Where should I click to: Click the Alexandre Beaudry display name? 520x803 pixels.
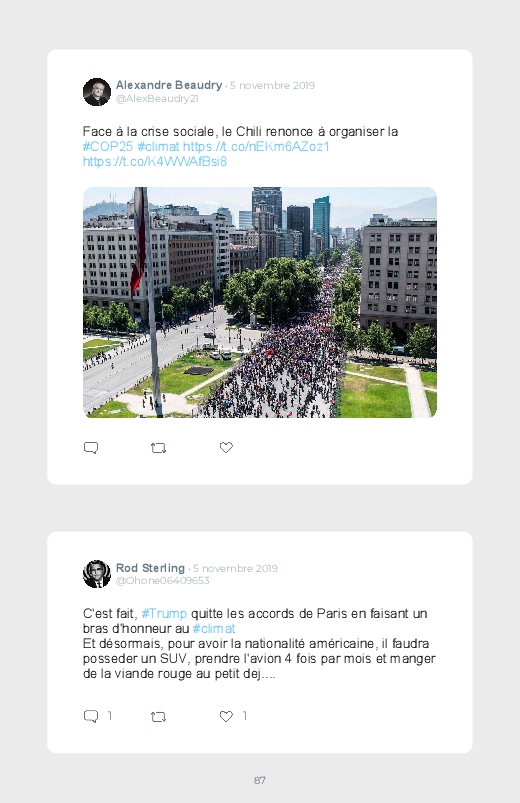coord(169,85)
